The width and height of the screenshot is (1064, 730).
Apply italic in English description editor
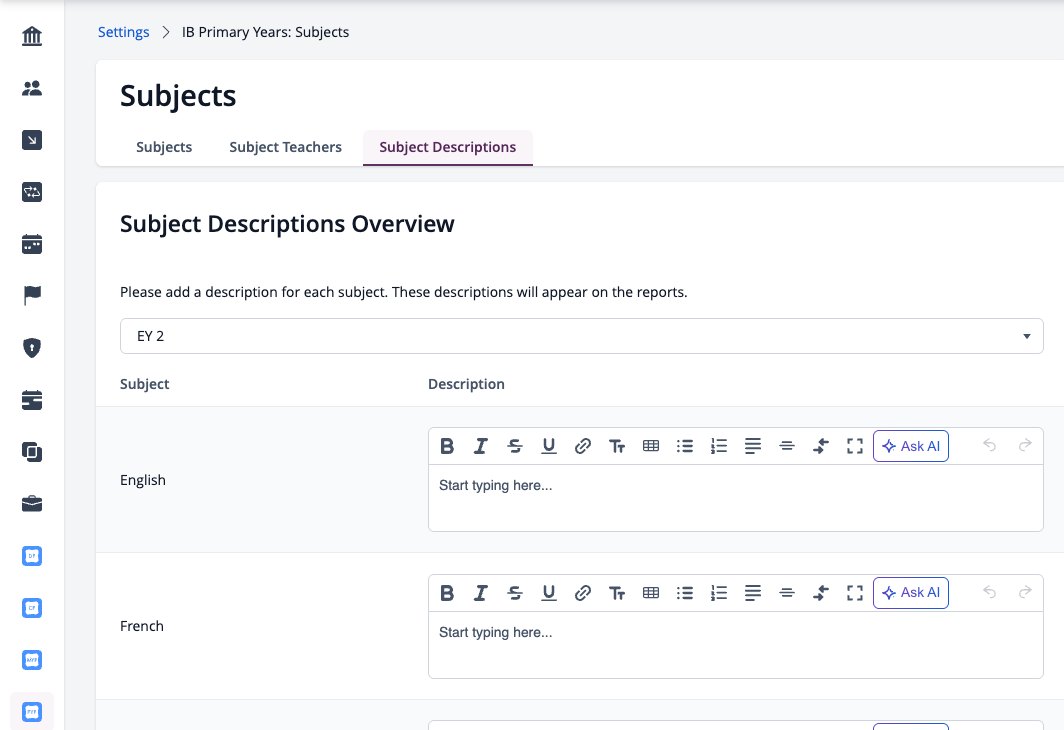pos(480,446)
